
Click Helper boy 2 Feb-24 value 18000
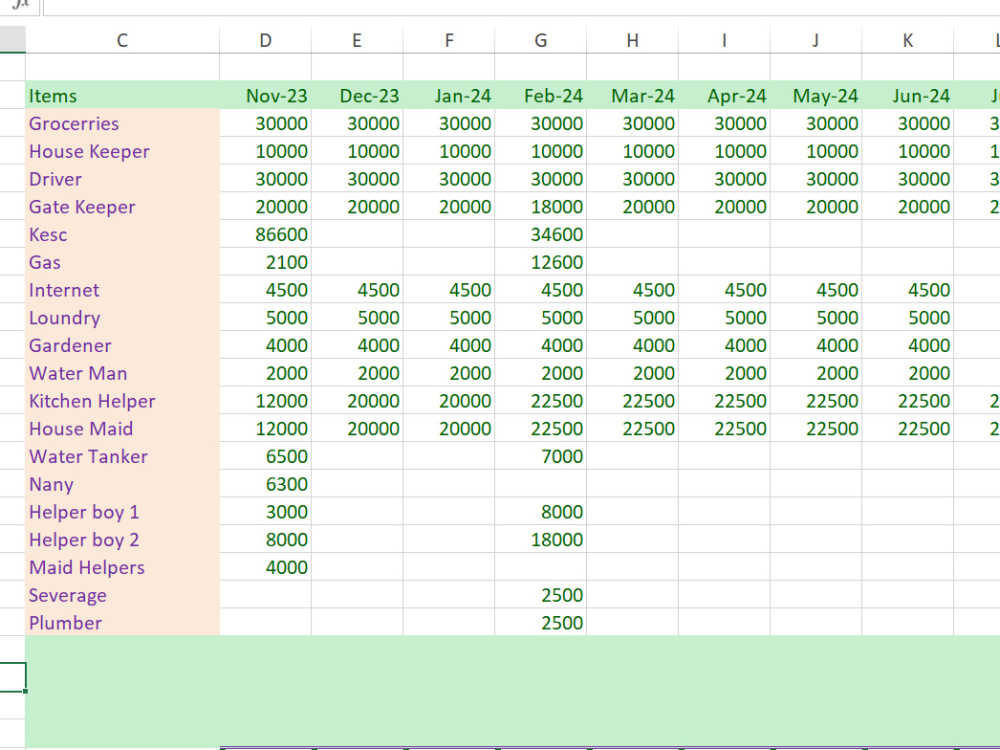coord(541,540)
